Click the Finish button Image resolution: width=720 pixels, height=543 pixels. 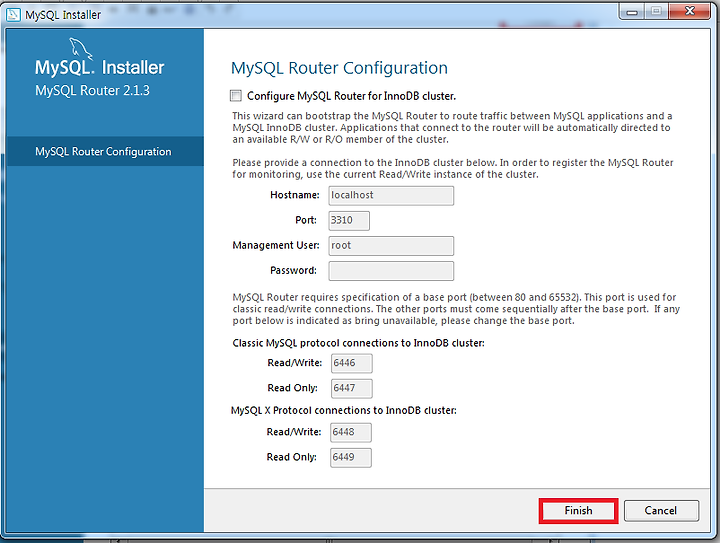578,510
